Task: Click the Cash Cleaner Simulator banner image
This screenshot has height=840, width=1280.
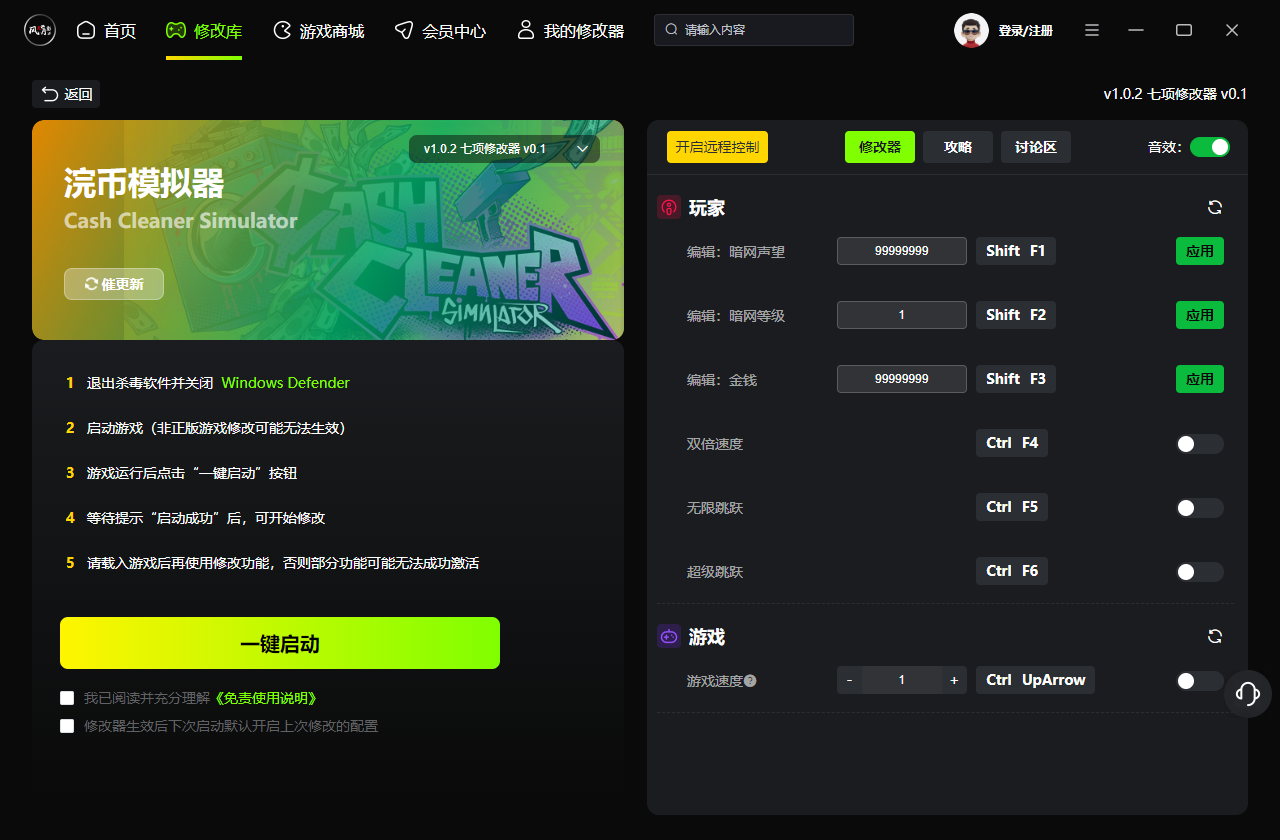Action: [328, 230]
